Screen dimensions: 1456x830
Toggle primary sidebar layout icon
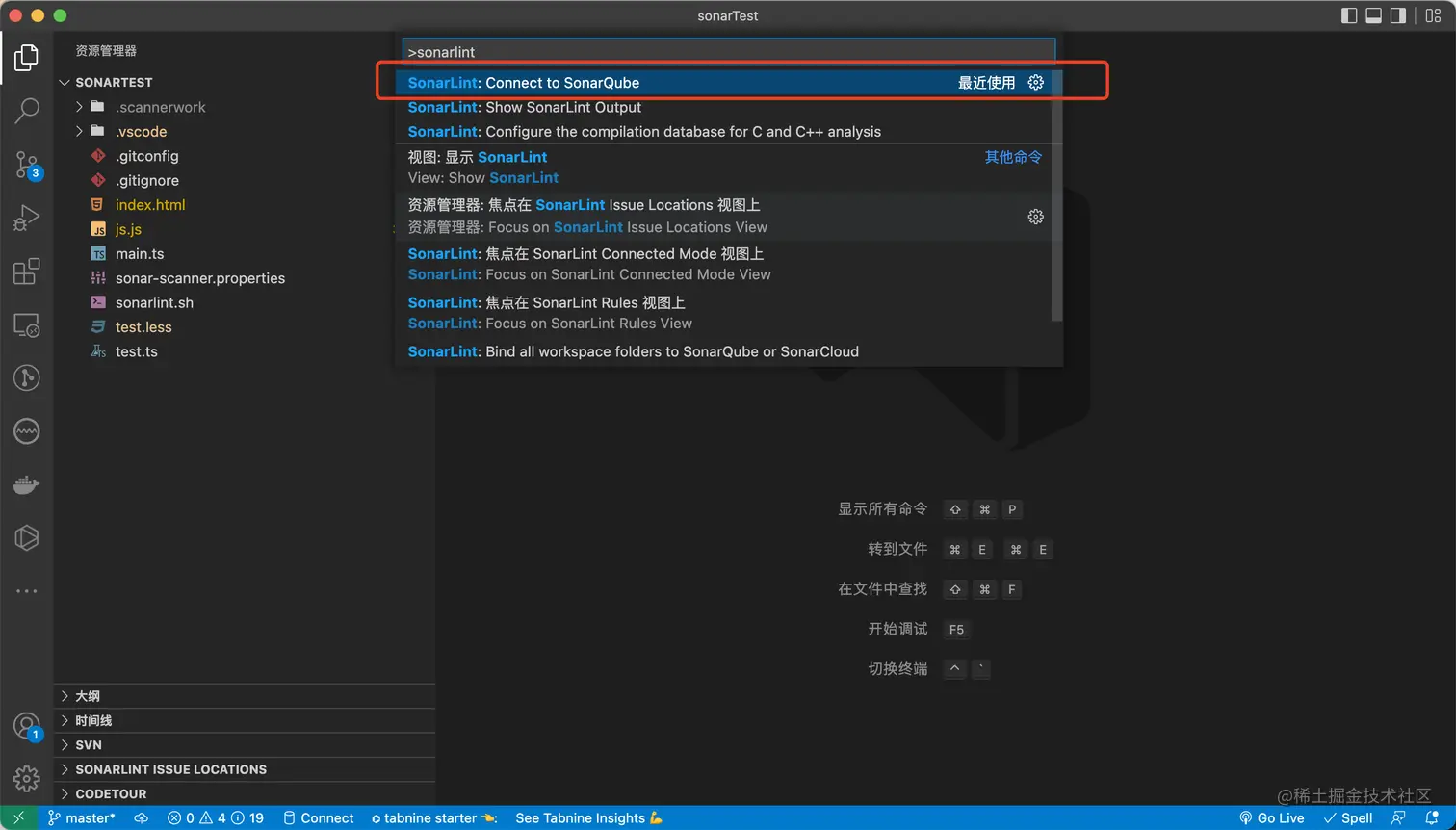click(1349, 15)
